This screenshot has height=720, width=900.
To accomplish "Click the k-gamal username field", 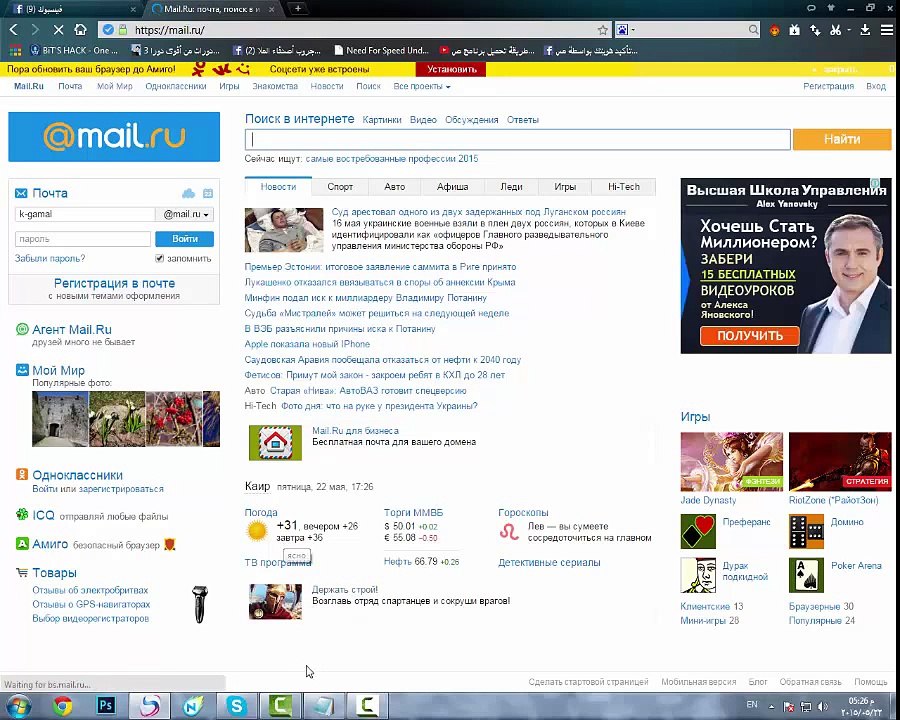I will click(85, 214).
